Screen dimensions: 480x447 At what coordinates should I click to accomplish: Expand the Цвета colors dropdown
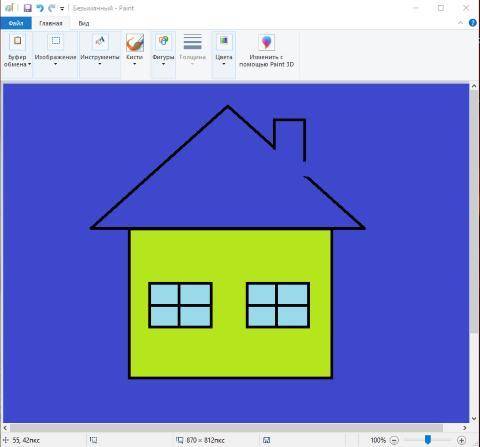(224, 64)
